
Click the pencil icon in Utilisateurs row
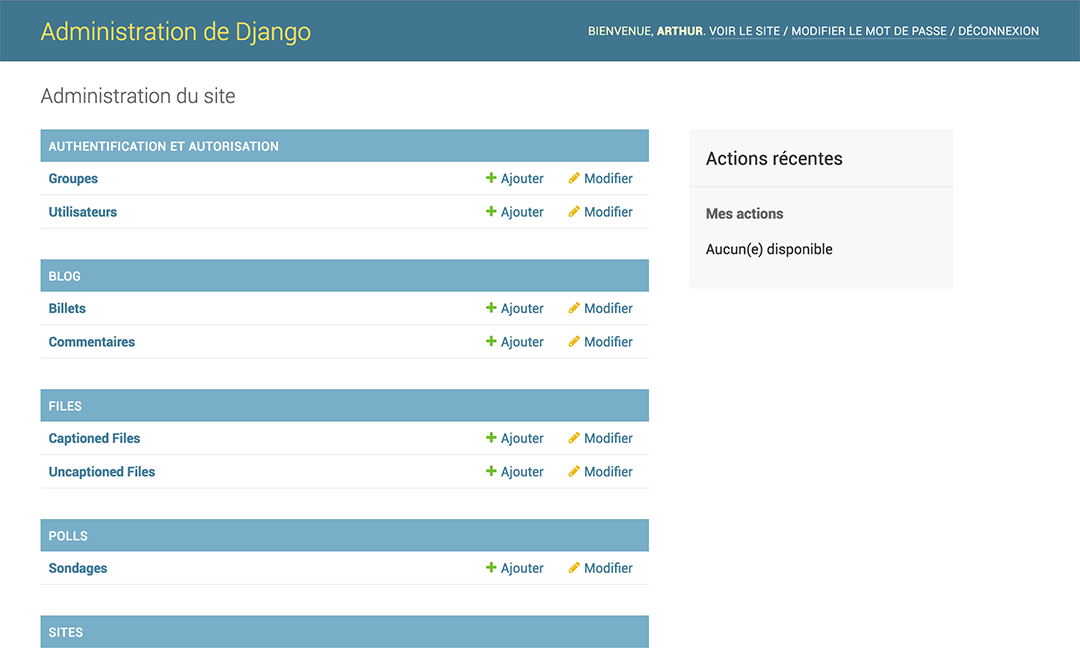574,212
